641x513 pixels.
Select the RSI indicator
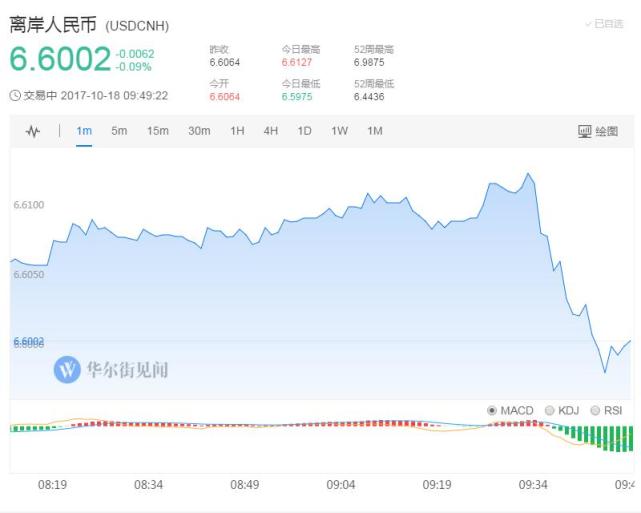(607, 410)
